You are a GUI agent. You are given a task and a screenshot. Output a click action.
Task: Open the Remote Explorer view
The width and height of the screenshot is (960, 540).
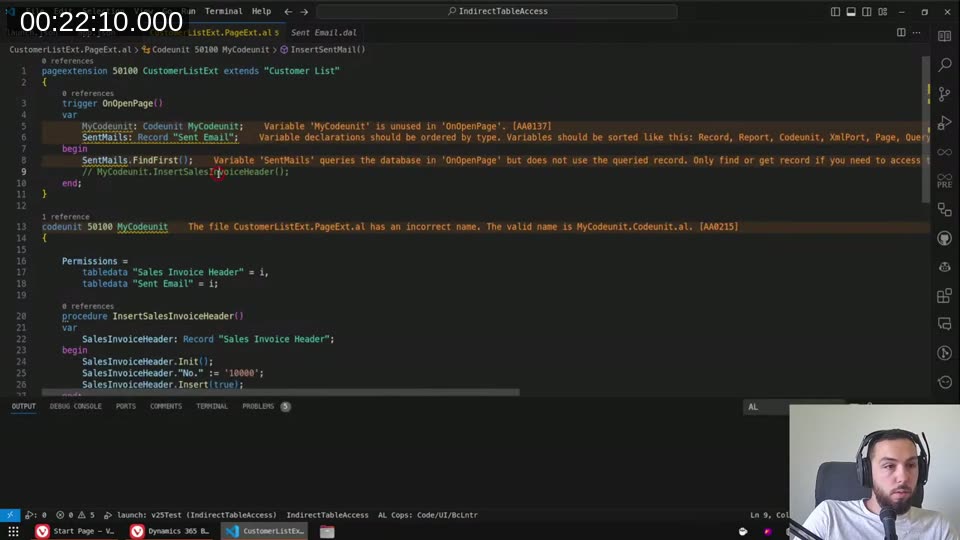(945, 209)
